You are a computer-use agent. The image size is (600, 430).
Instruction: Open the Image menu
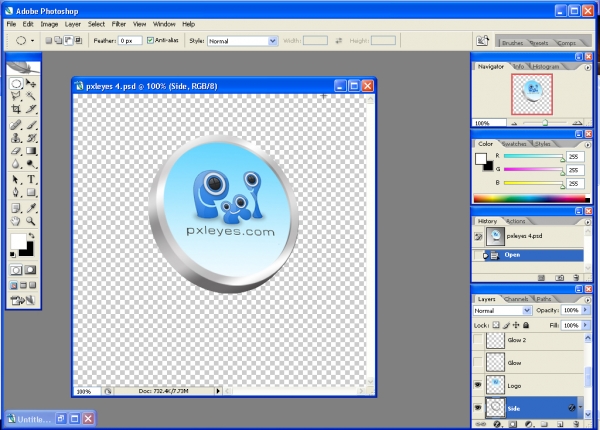[x=49, y=24]
